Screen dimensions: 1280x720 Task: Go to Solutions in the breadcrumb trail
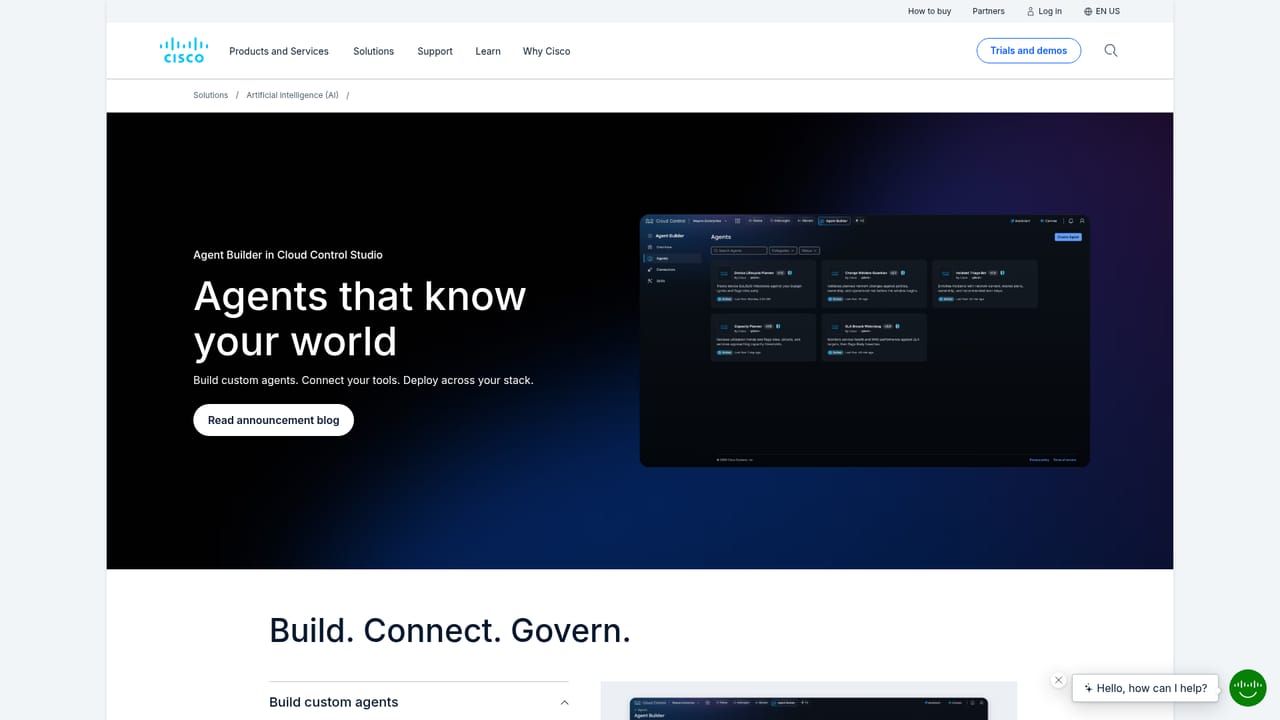(x=210, y=95)
